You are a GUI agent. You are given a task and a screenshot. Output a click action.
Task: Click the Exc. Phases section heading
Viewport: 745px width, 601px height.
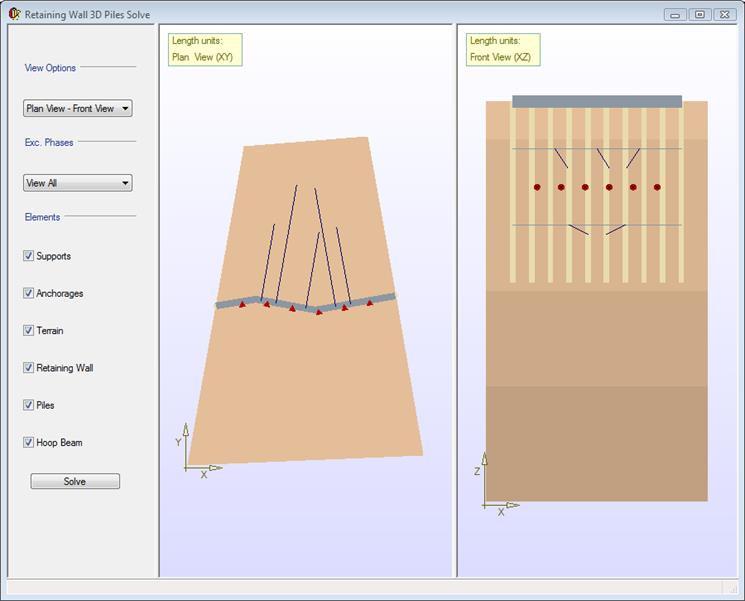coord(49,143)
